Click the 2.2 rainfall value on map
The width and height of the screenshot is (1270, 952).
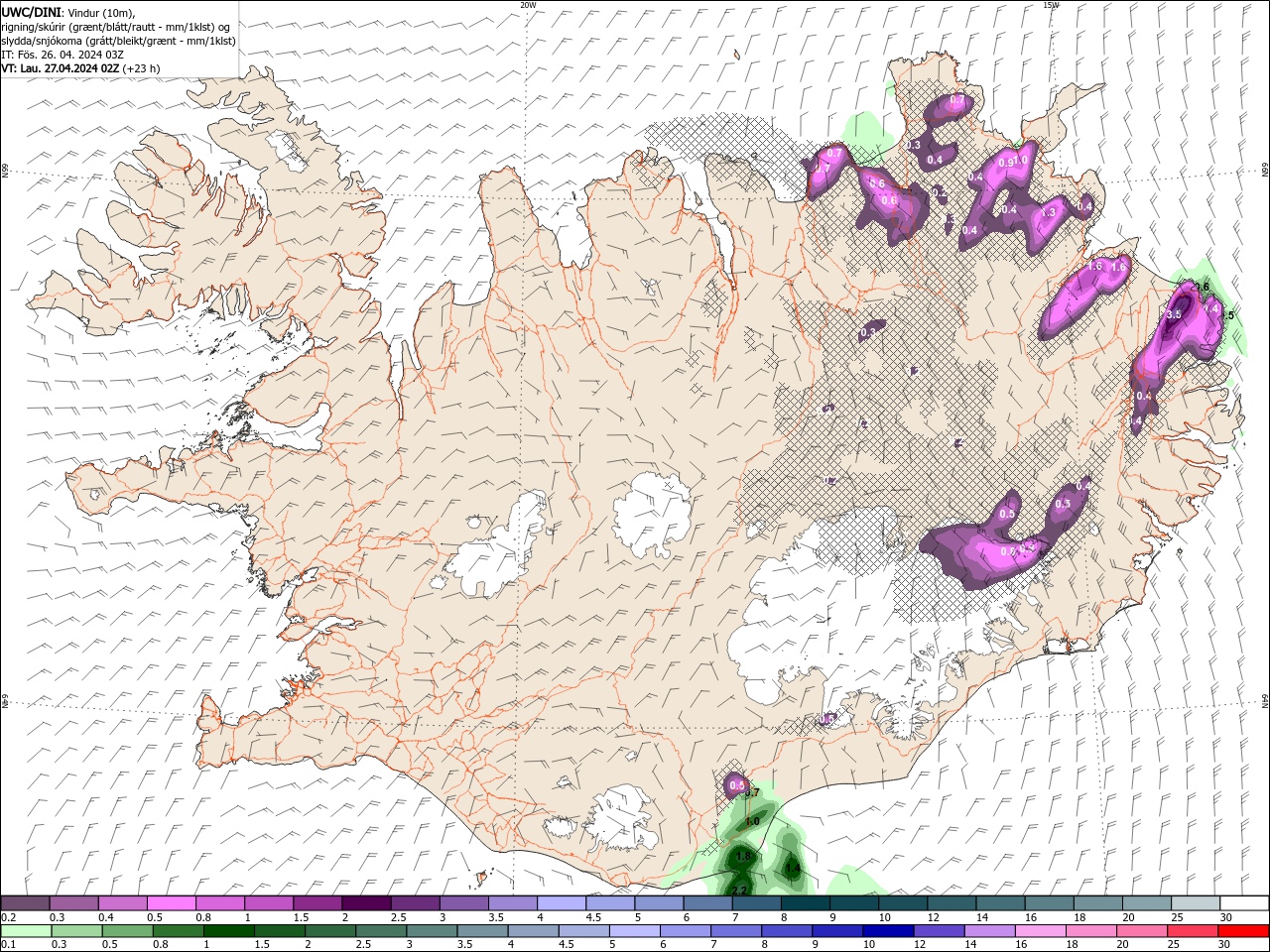(x=739, y=891)
